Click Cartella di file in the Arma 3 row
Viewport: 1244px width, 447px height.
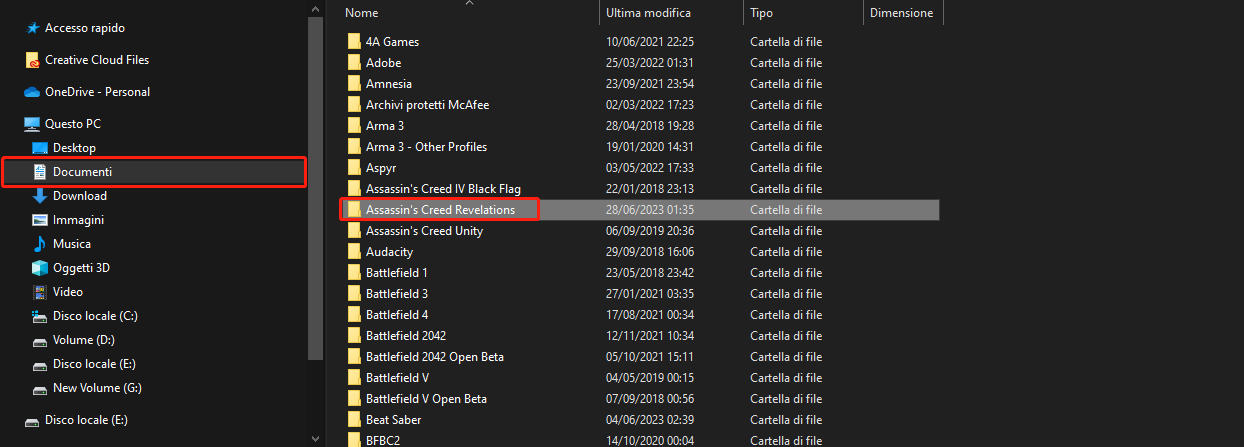(x=786, y=126)
